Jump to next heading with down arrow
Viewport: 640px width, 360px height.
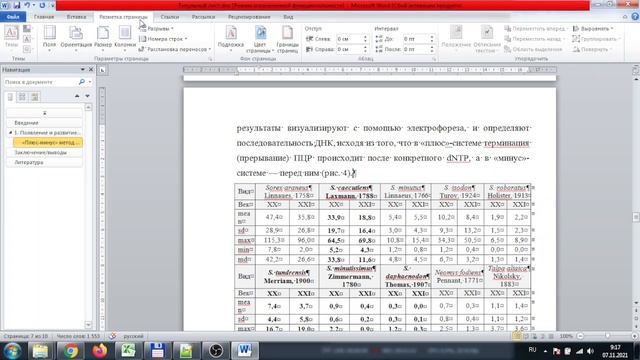coord(87,96)
